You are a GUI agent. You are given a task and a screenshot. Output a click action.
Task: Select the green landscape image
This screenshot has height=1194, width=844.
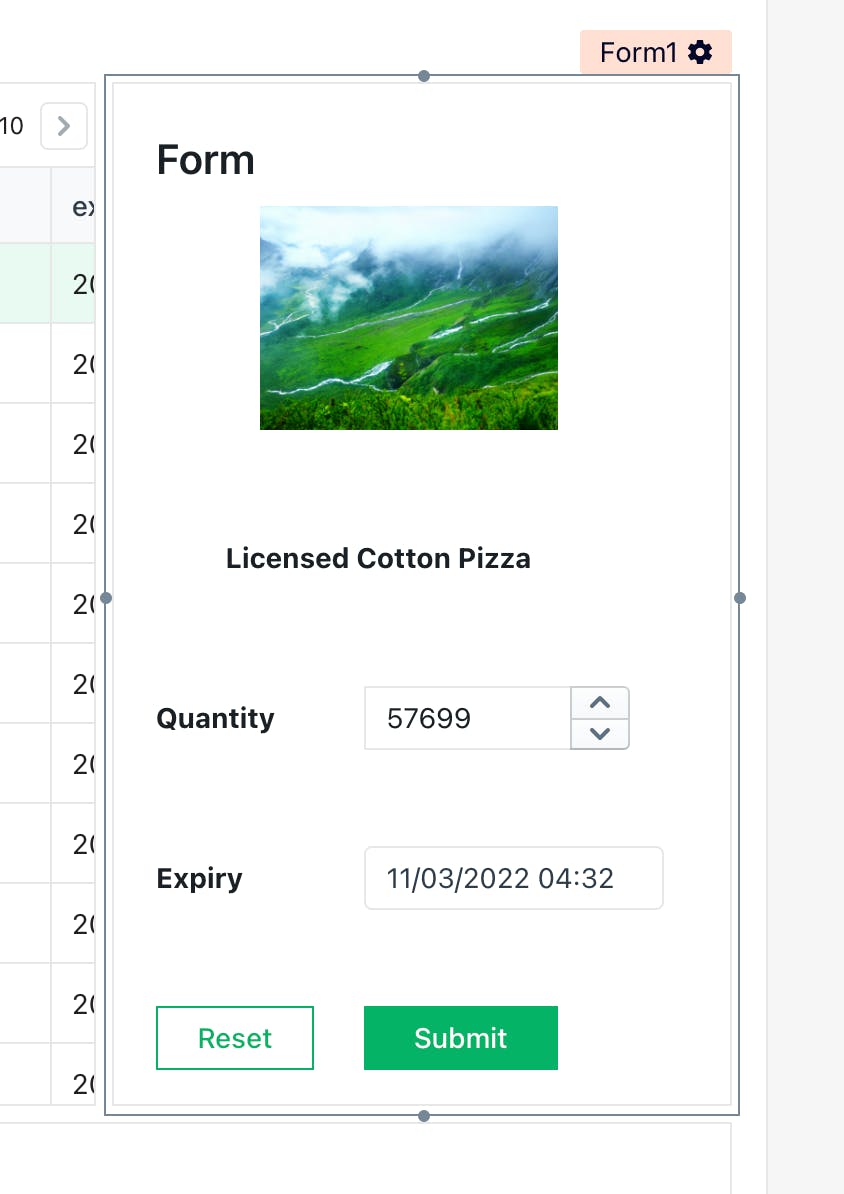[408, 318]
